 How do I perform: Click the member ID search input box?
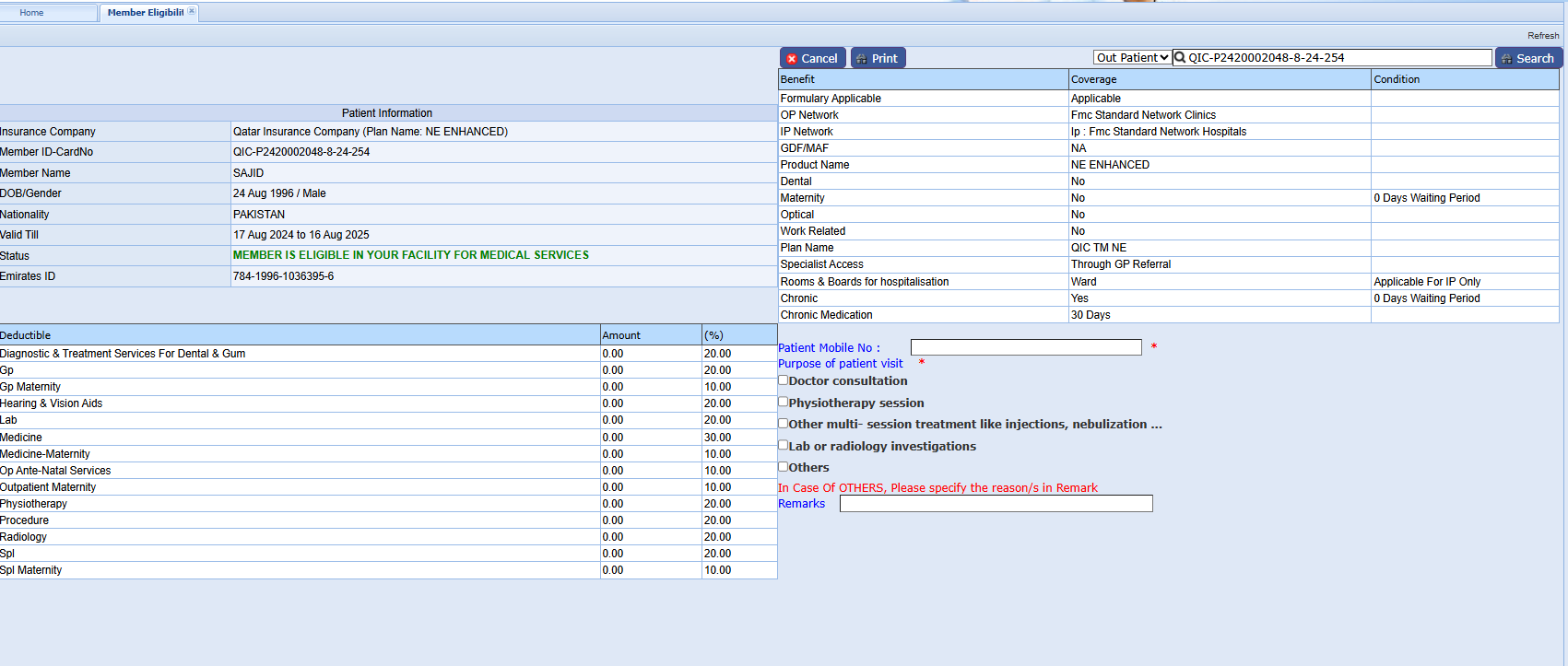click(x=1337, y=58)
